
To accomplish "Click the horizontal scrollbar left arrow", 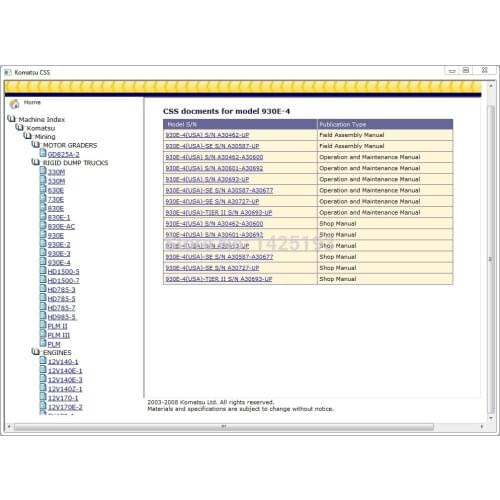I will [9, 427].
